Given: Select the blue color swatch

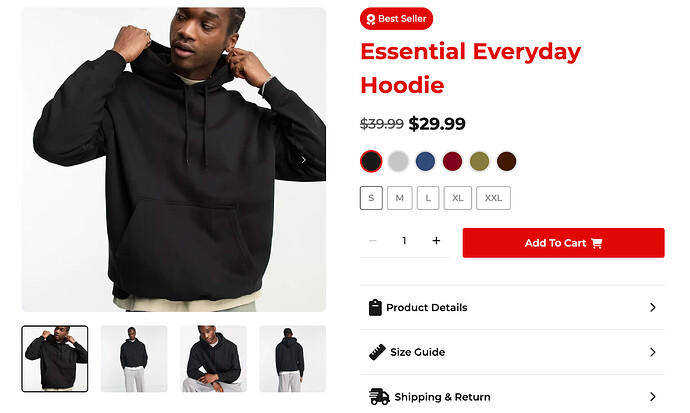Looking at the screenshot, I should click(x=425, y=161).
